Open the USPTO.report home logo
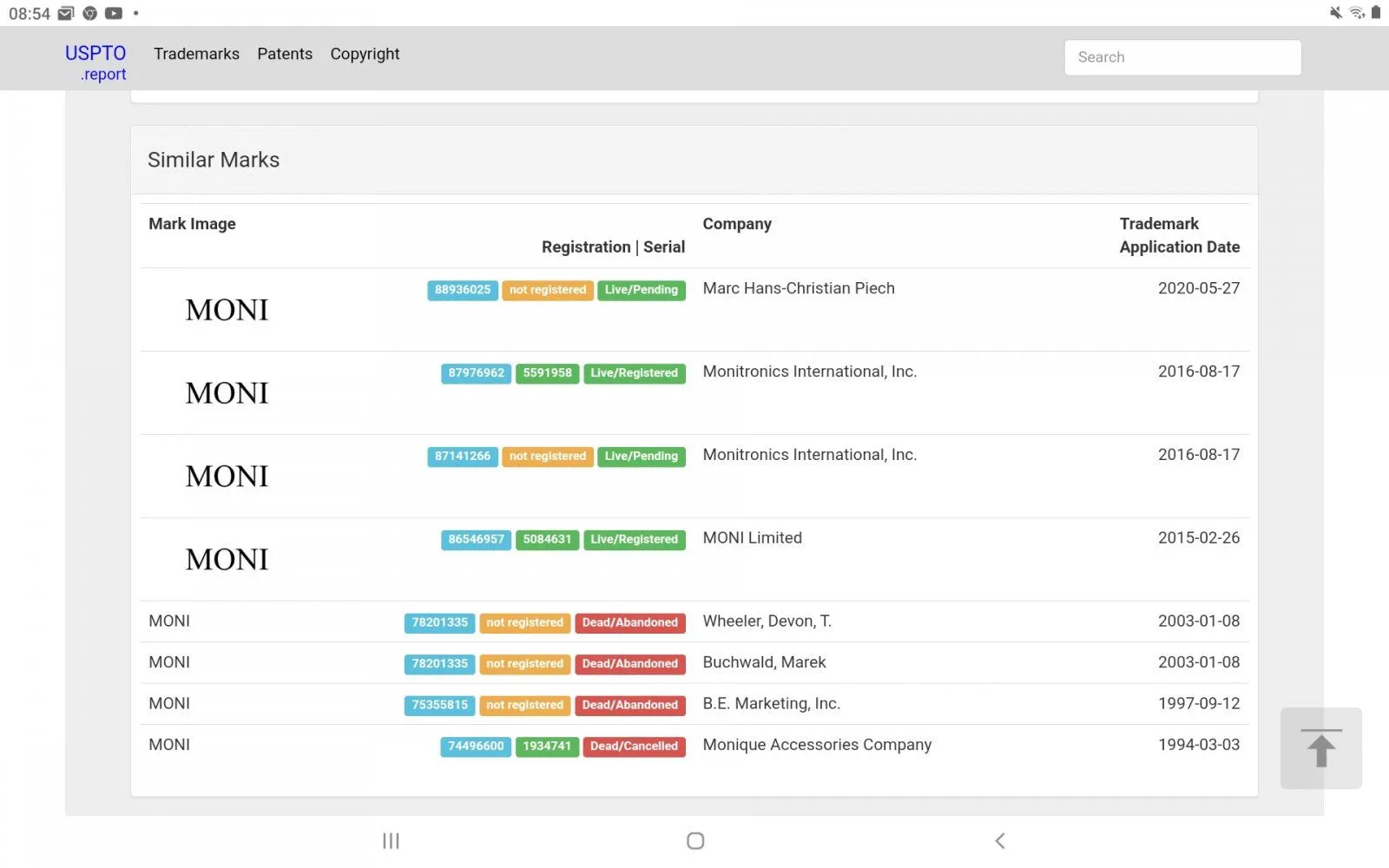 coord(95,62)
